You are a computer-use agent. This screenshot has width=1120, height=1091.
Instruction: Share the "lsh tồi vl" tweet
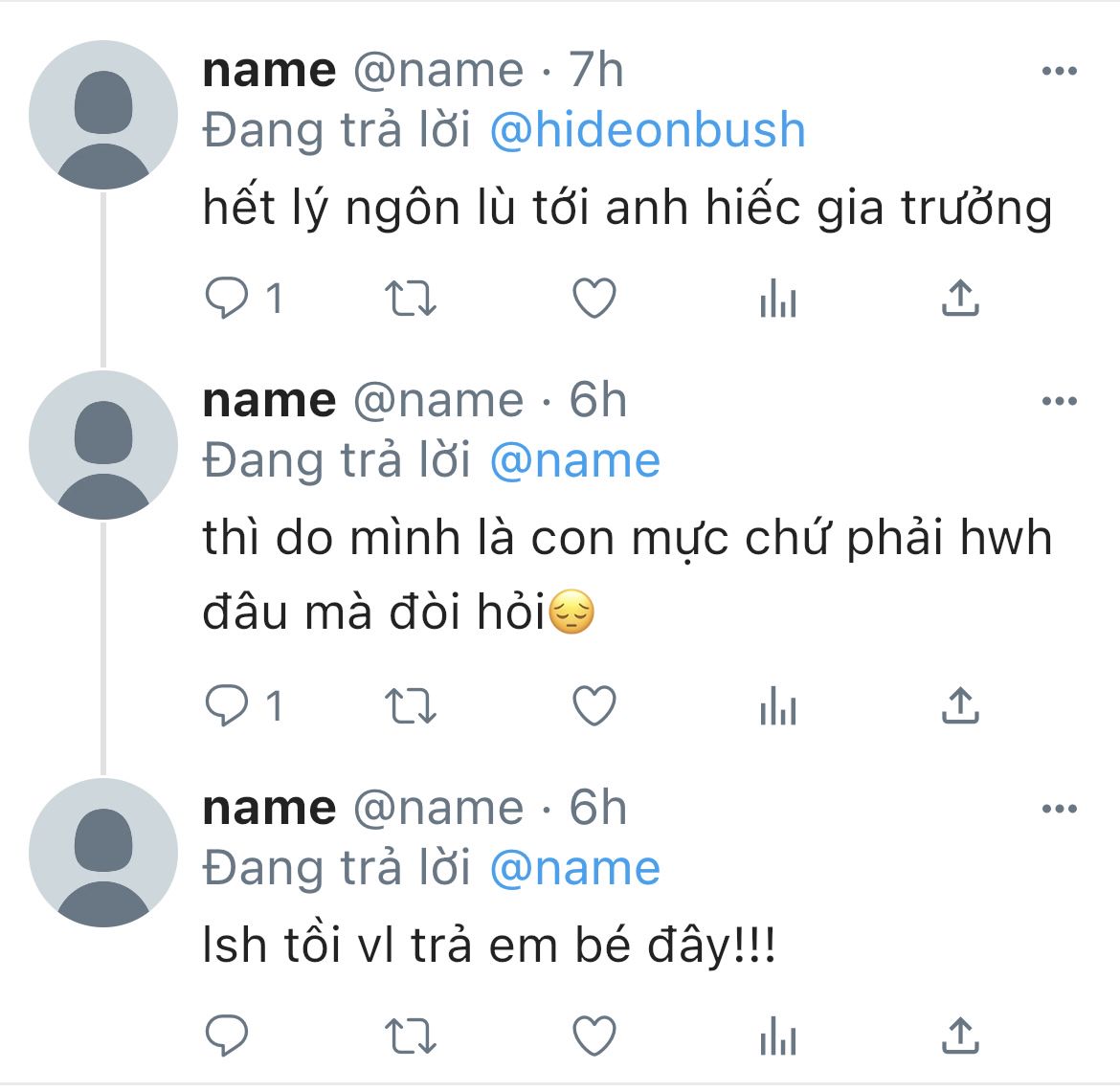pyautogui.click(x=960, y=1035)
